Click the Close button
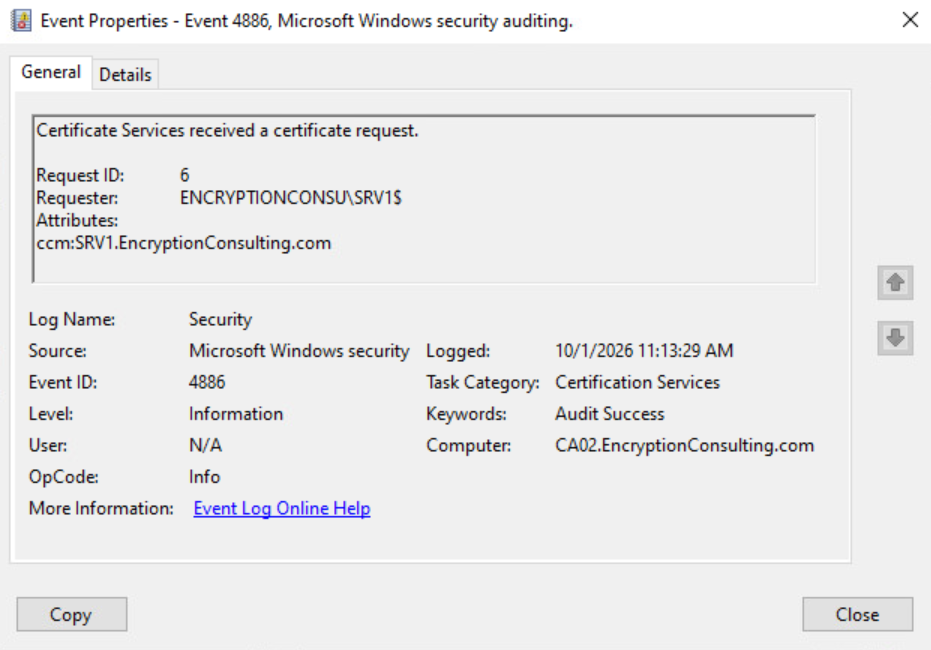This screenshot has height=650, width=931. pyautogui.click(x=857, y=614)
